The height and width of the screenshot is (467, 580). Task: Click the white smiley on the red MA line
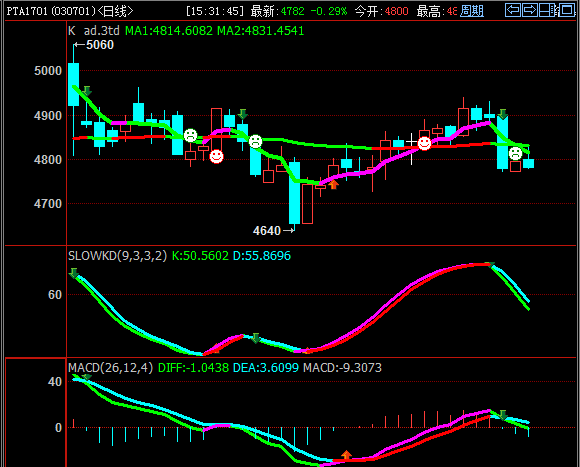coord(424,143)
